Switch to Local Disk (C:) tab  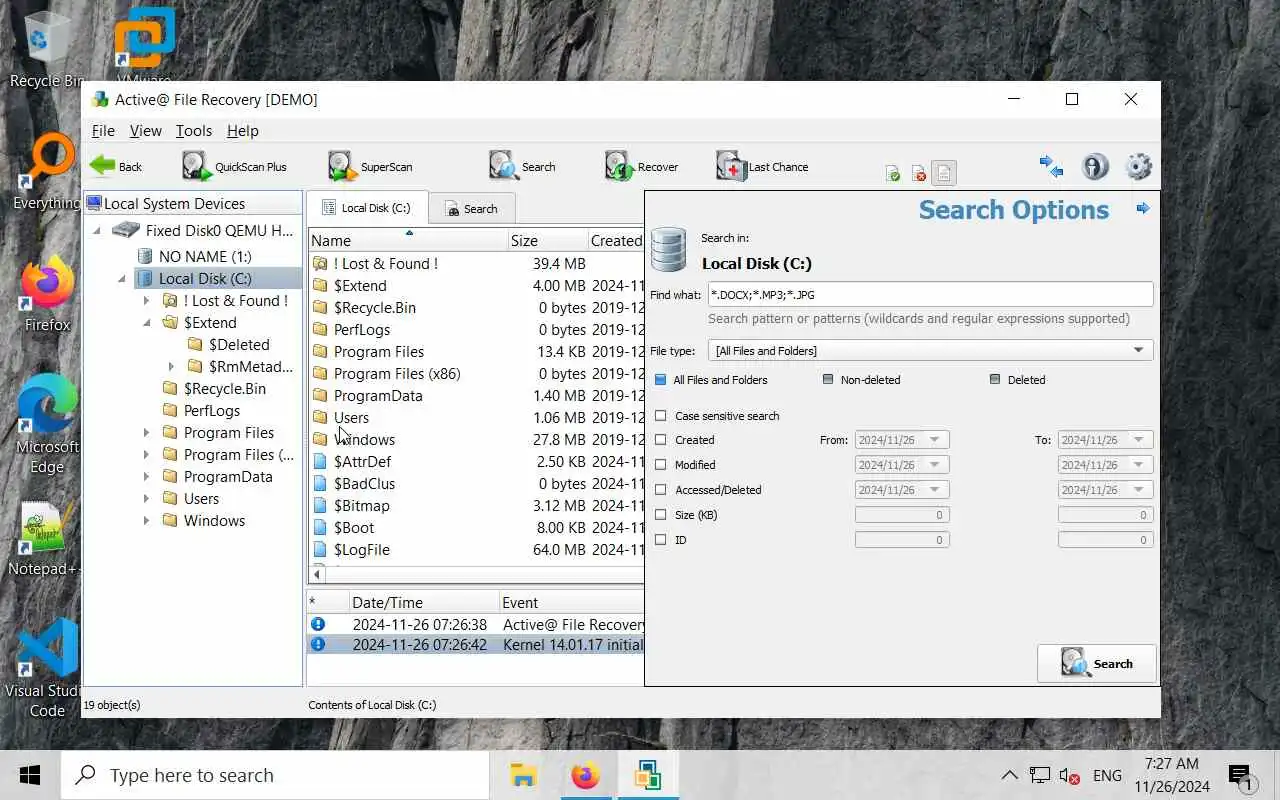point(366,208)
